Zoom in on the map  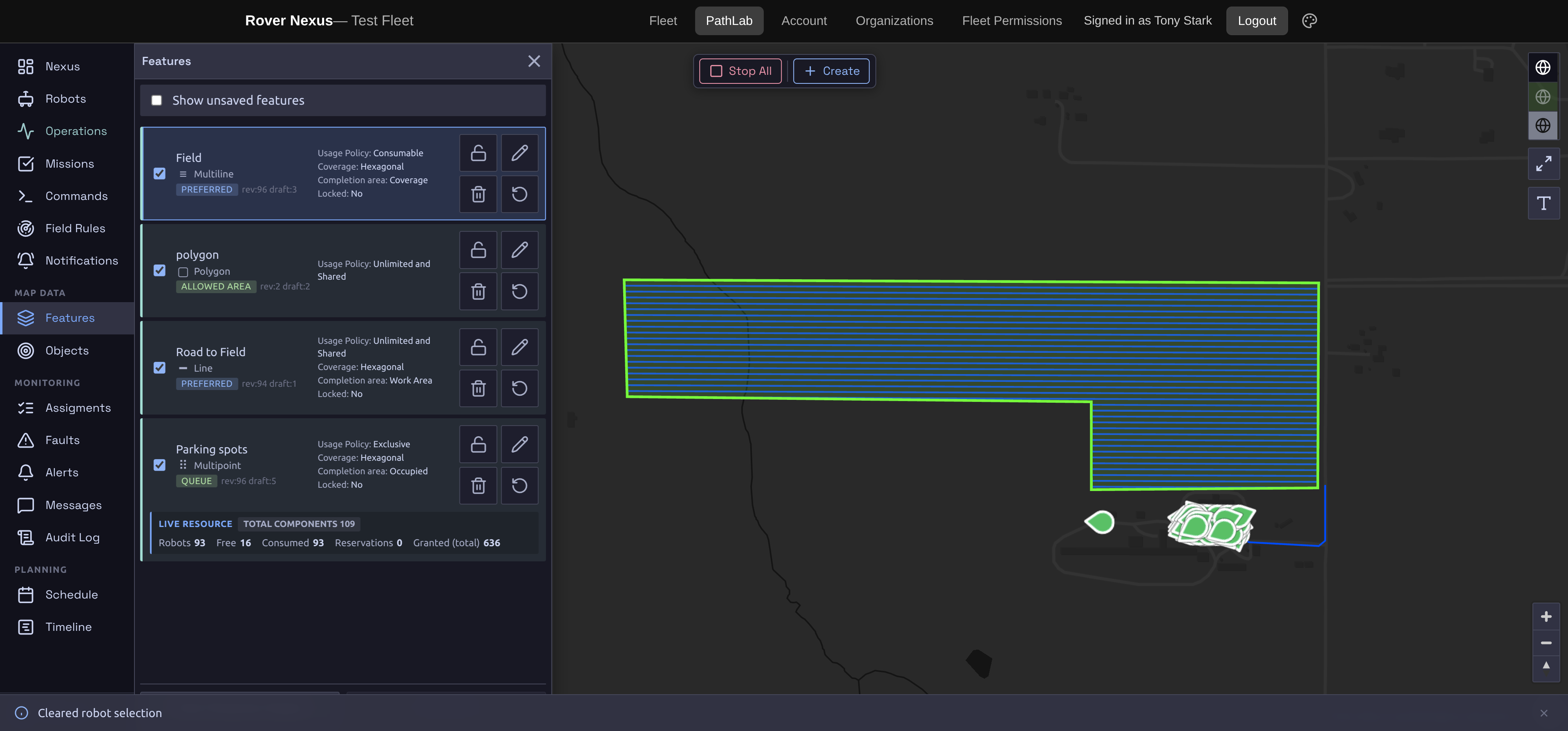click(1546, 617)
